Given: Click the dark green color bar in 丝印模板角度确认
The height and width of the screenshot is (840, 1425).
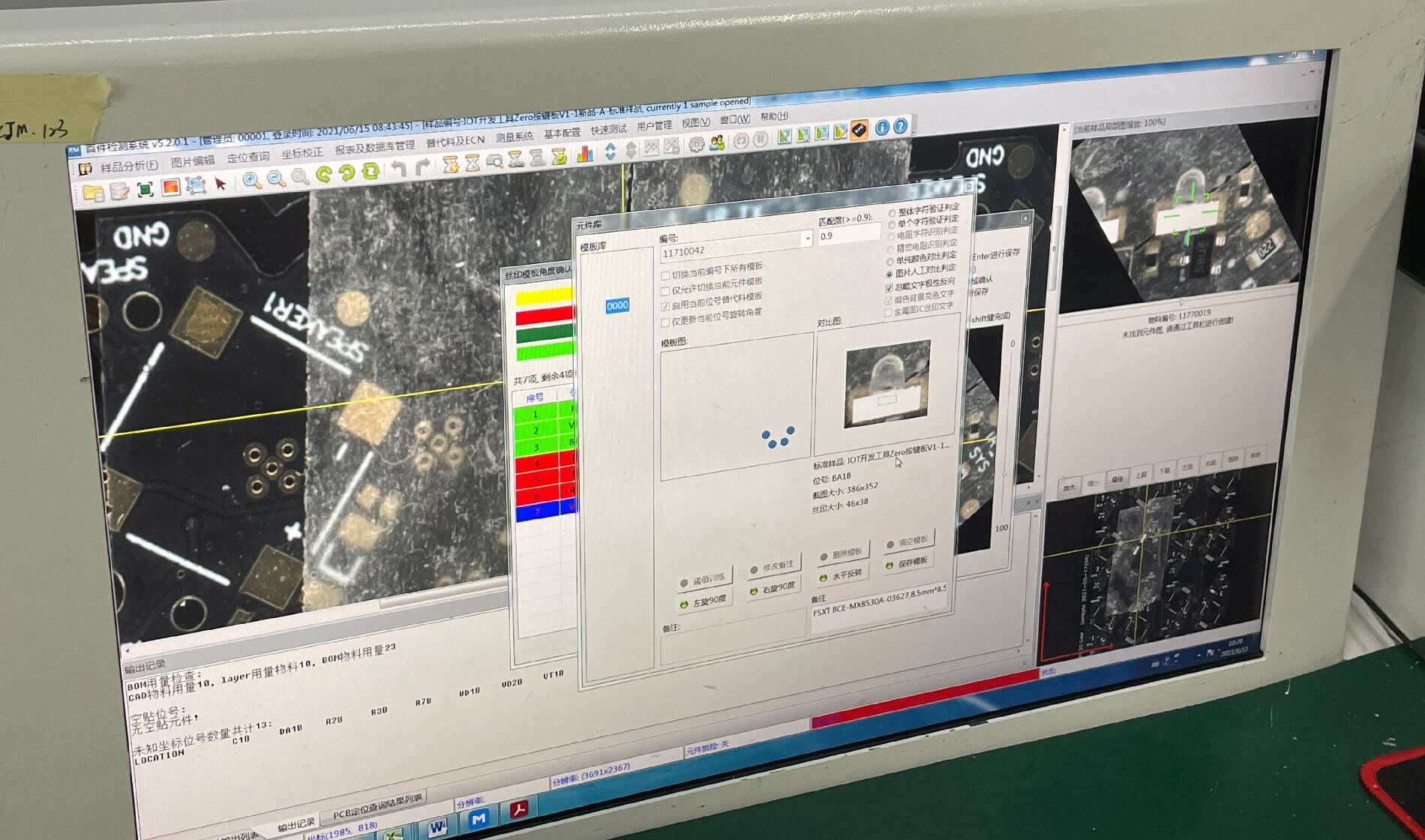Looking at the screenshot, I should [x=545, y=334].
